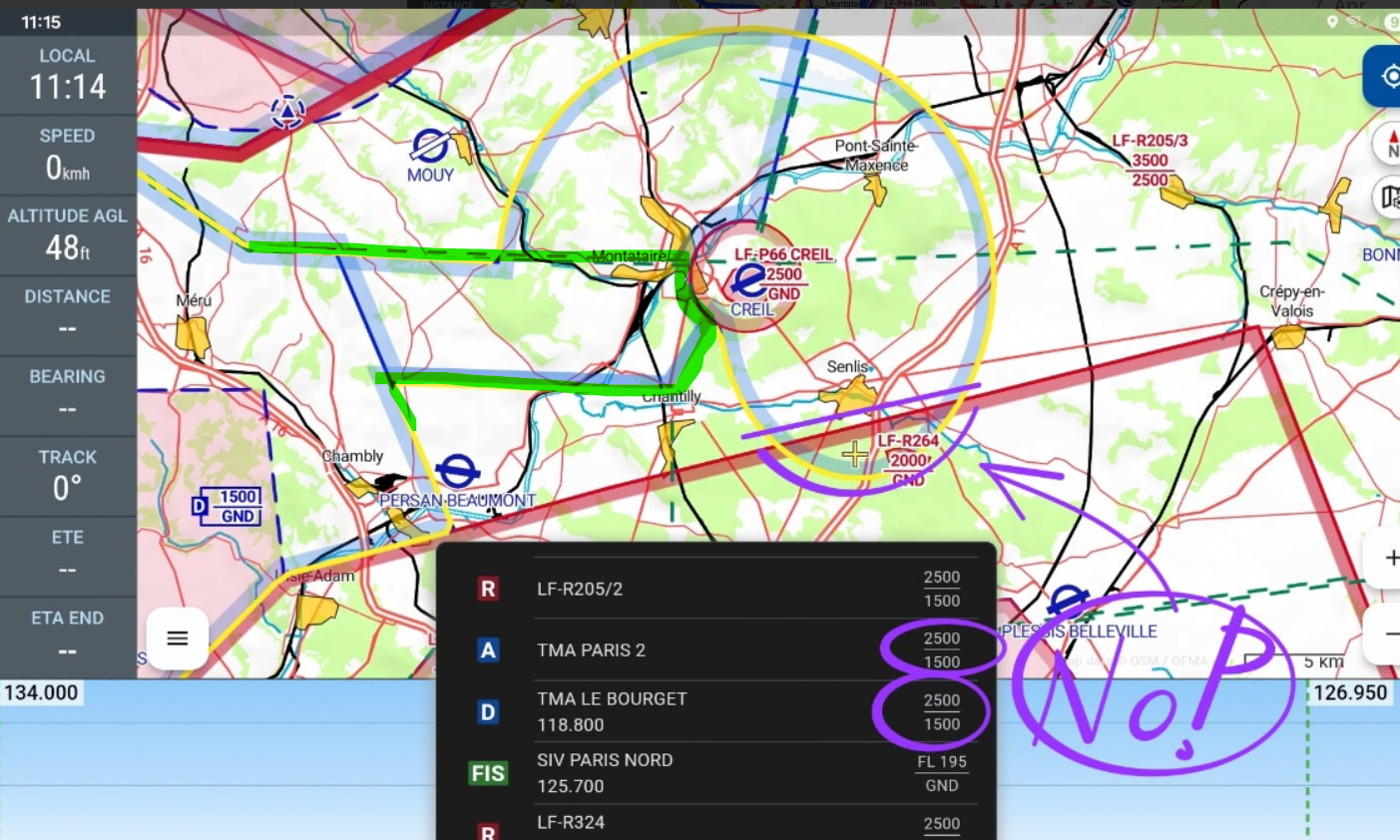Zoom in with the plus button

pos(1387,559)
